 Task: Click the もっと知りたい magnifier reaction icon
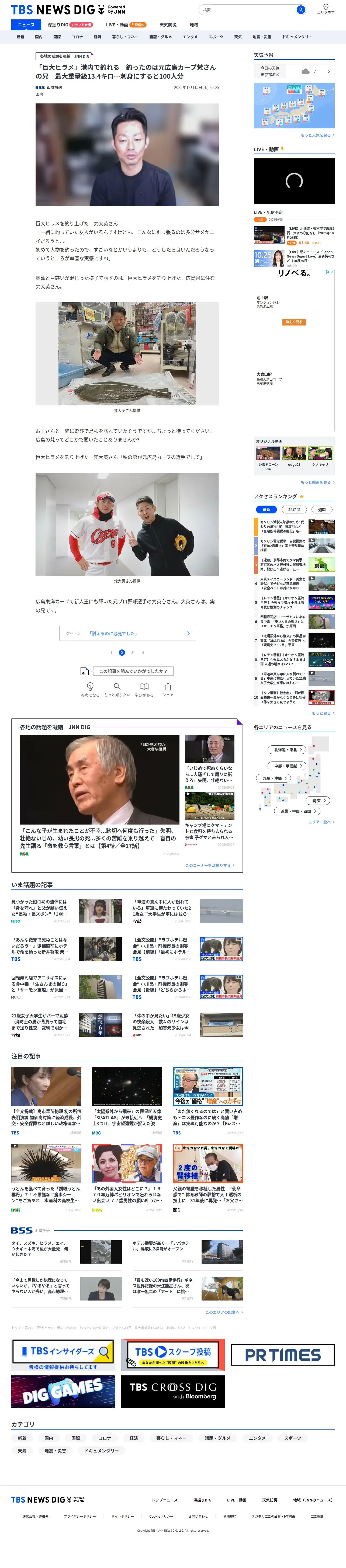point(117,686)
